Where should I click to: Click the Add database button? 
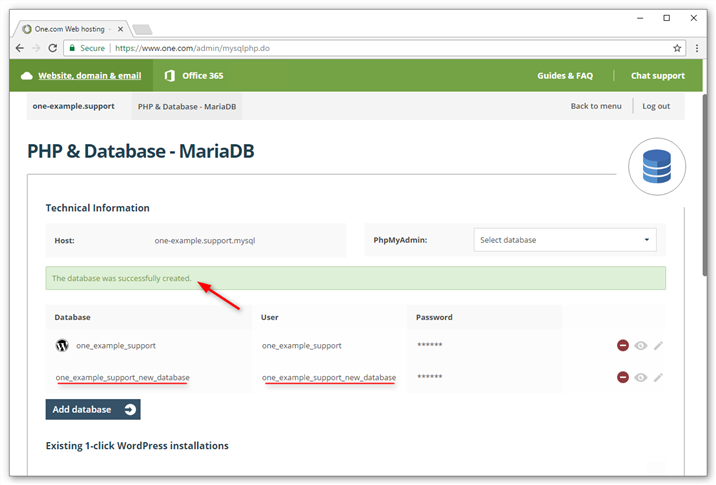[x=93, y=410]
